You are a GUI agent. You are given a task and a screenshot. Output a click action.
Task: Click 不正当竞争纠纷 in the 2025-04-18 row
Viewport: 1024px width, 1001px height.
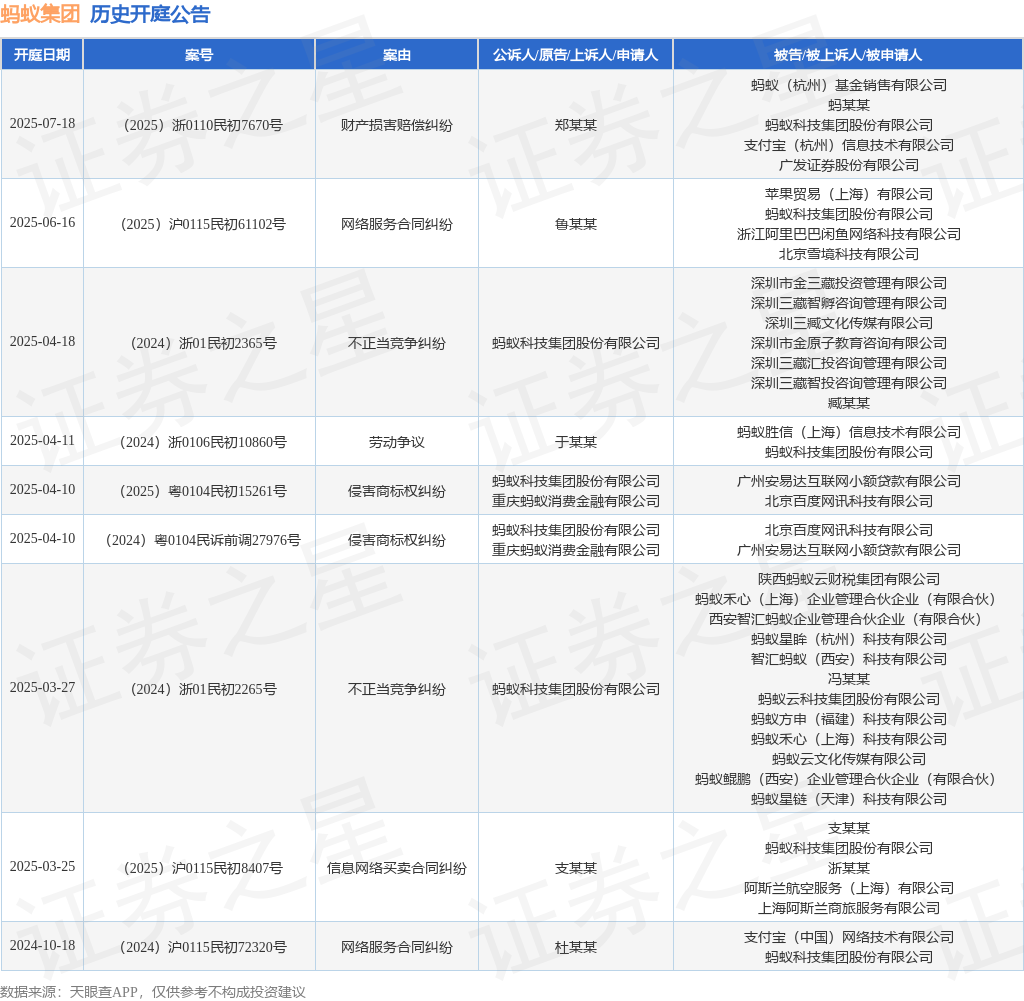pos(396,343)
